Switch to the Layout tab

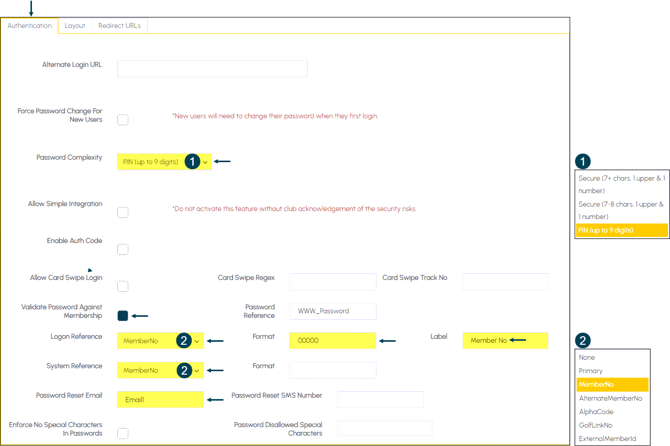point(75,26)
